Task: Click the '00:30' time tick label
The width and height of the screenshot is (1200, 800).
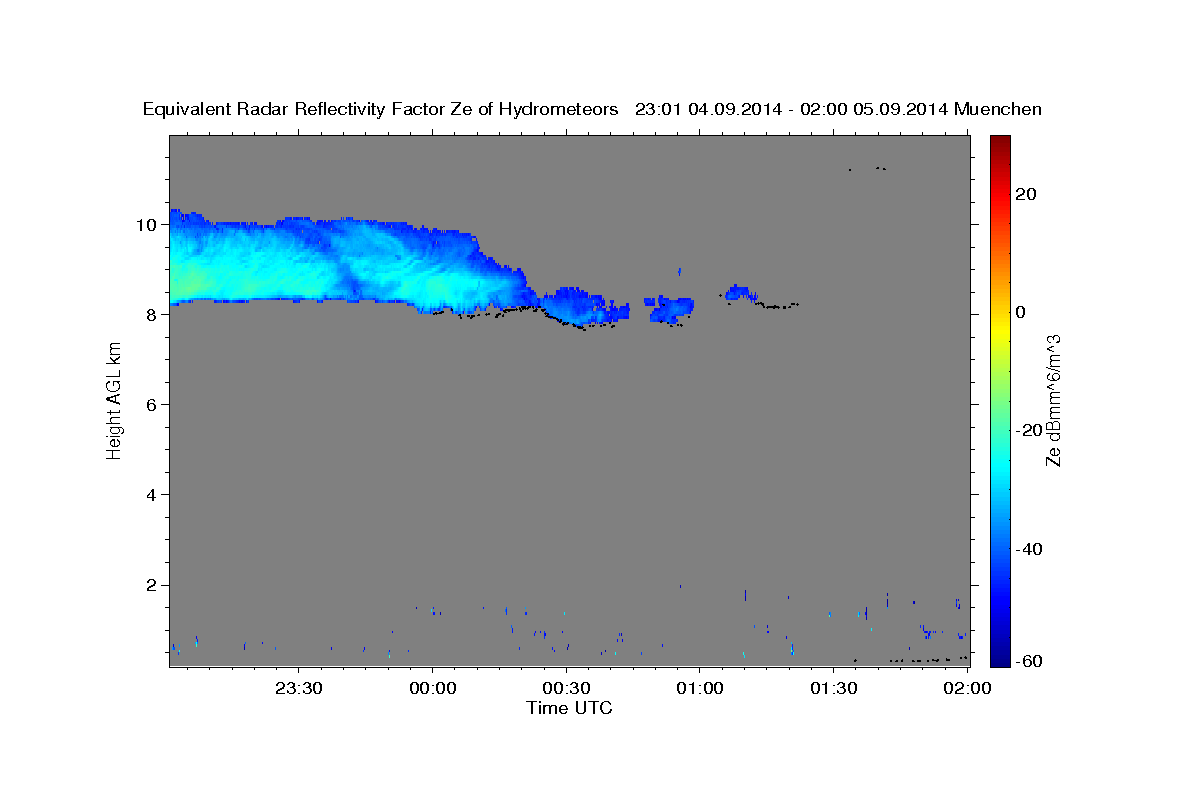Action: click(566, 688)
